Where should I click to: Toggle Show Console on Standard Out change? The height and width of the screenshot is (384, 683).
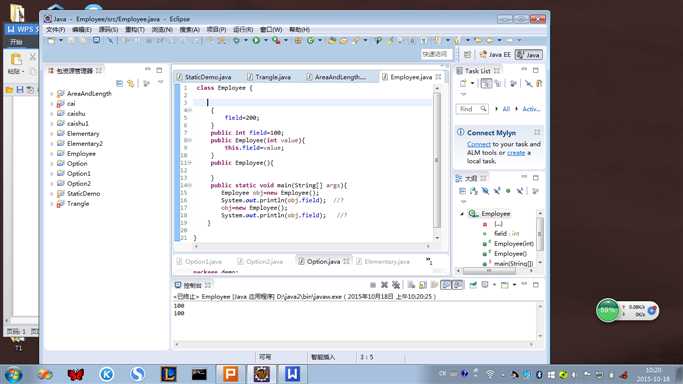[x=446, y=285]
